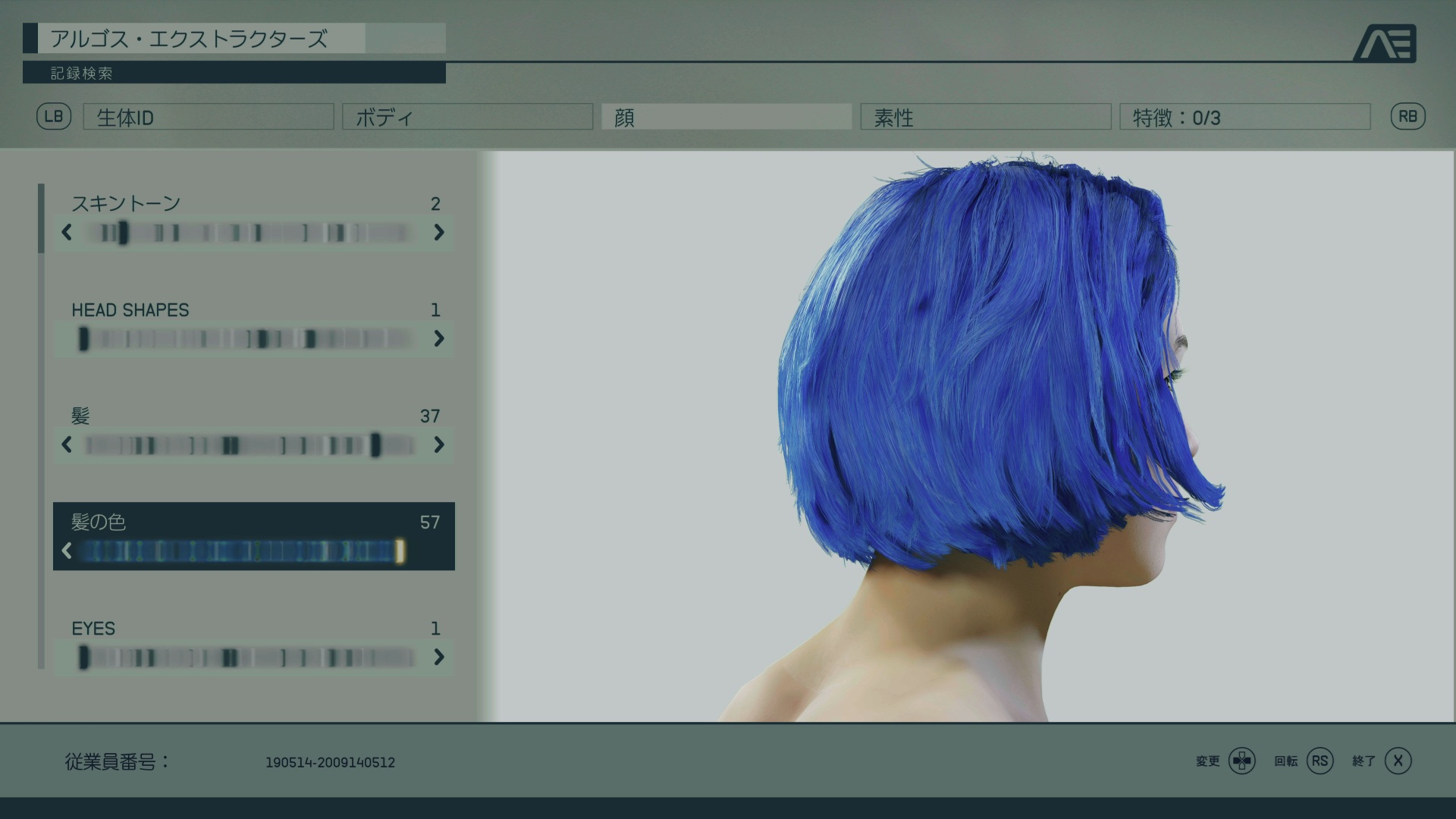Switch to the 素性 background tab
The width and height of the screenshot is (1456, 819).
[x=985, y=118]
